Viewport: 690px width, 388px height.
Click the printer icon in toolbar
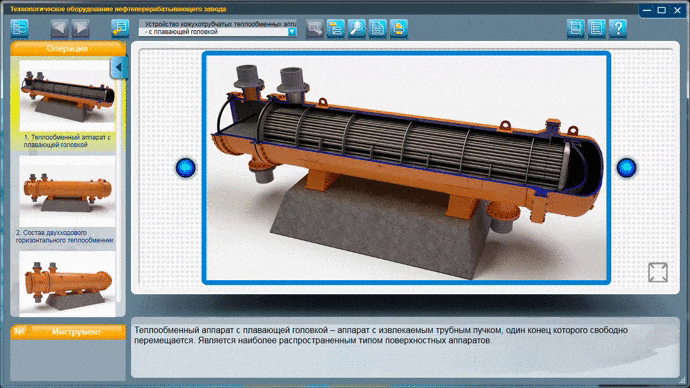399,29
